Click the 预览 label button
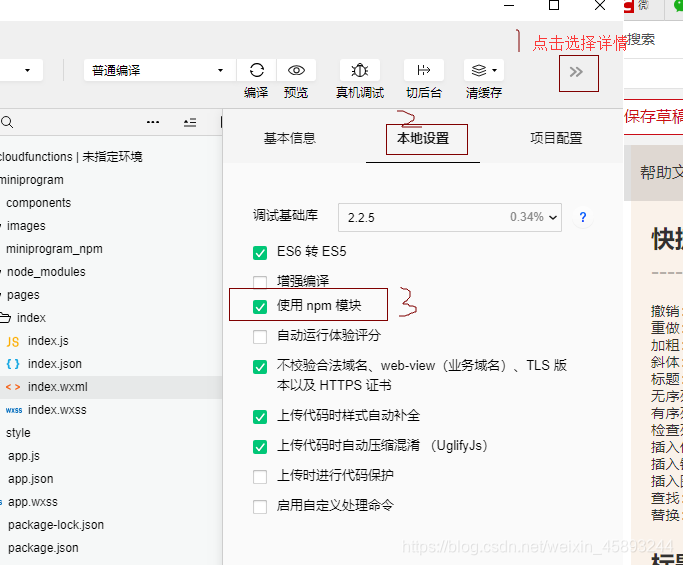 tap(296, 92)
